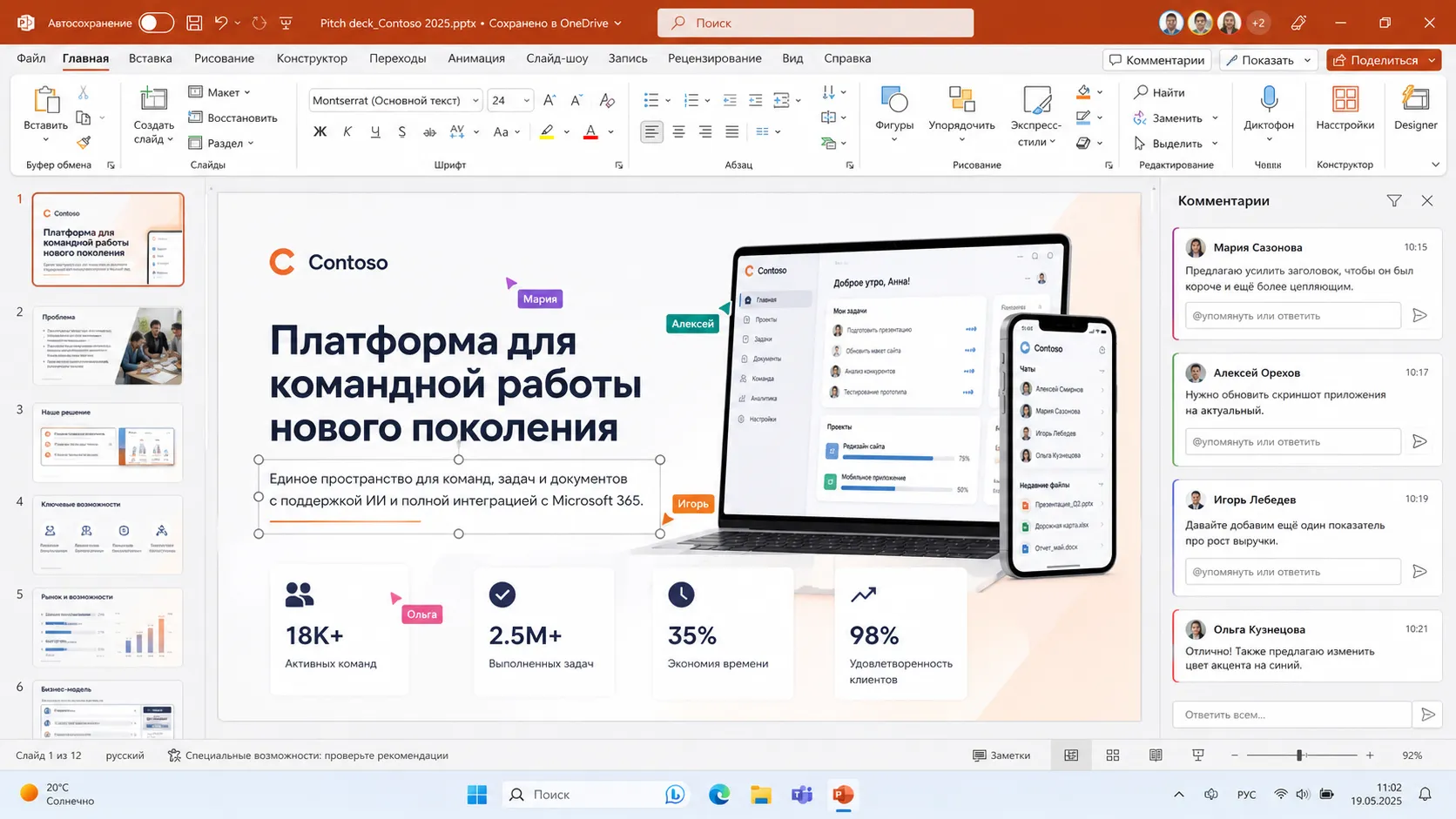Open the Windows Start menu
The width and height of the screenshot is (1456, 819).
pyautogui.click(x=477, y=794)
